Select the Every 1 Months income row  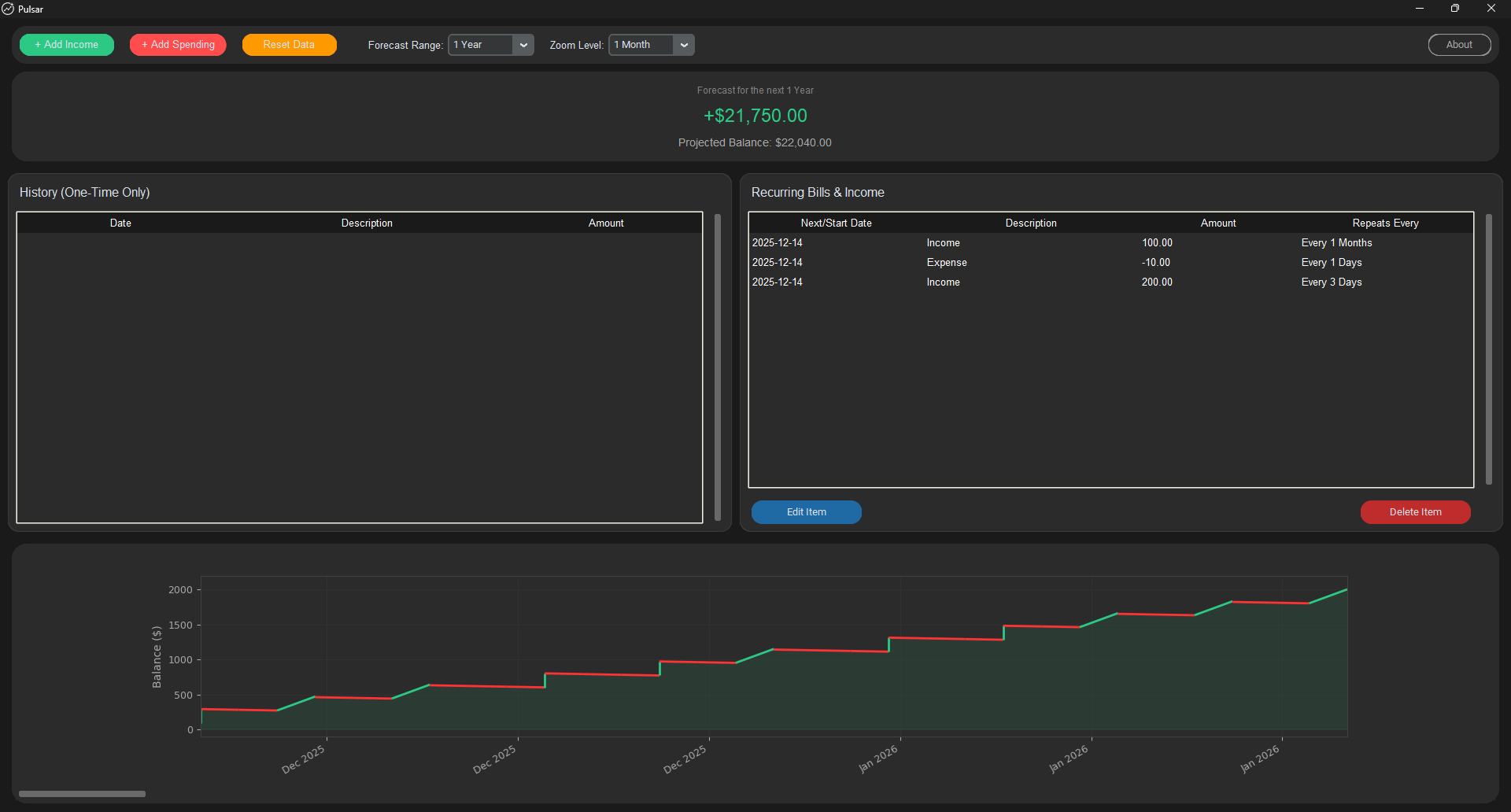click(1110, 243)
